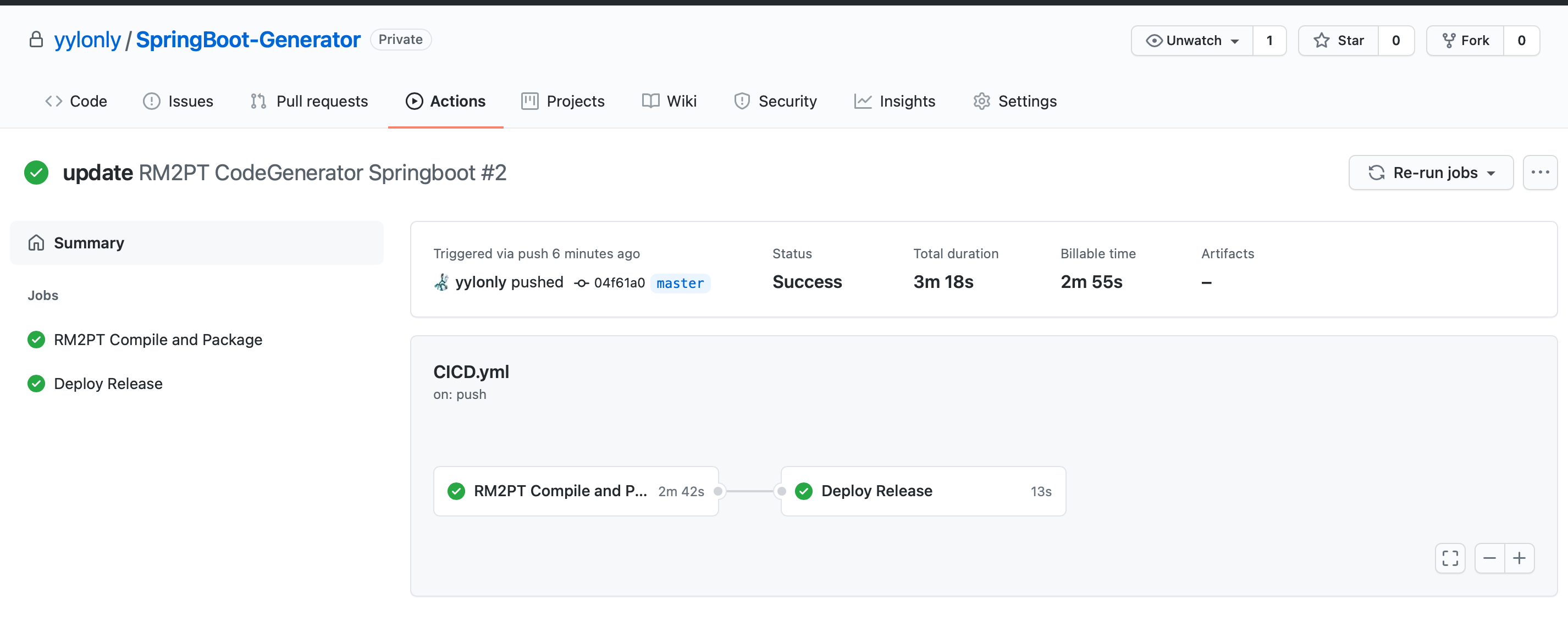The width and height of the screenshot is (1568, 633).
Task: Zoom out the workflow graph
Action: (1489, 558)
